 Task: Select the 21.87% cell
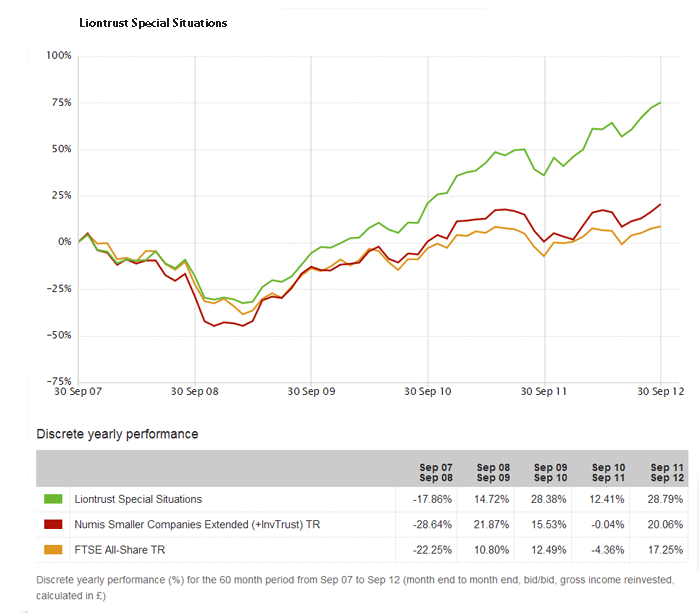491,524
